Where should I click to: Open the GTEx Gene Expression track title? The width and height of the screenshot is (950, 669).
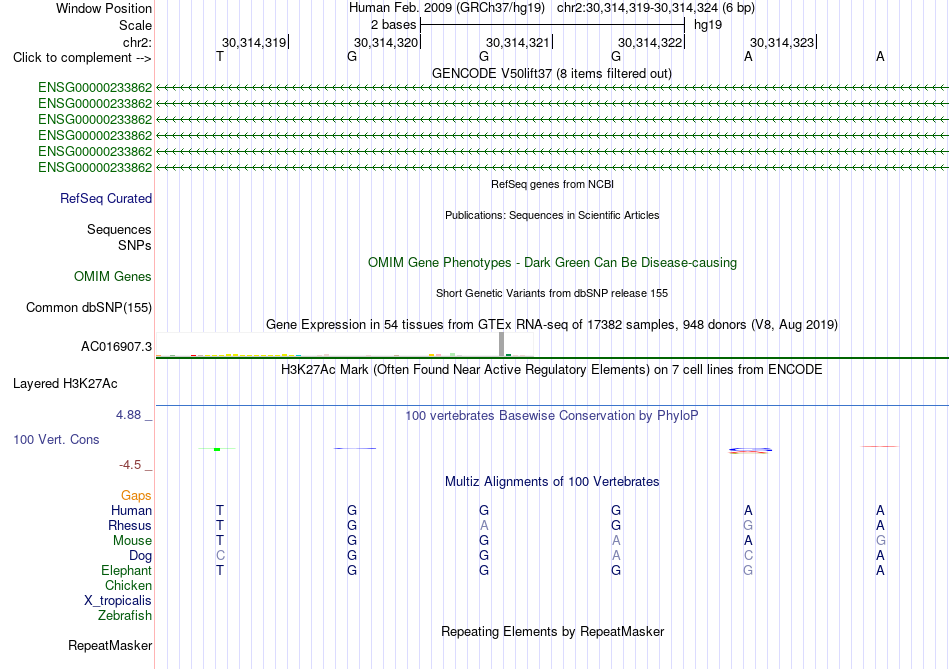click(552, 324)
